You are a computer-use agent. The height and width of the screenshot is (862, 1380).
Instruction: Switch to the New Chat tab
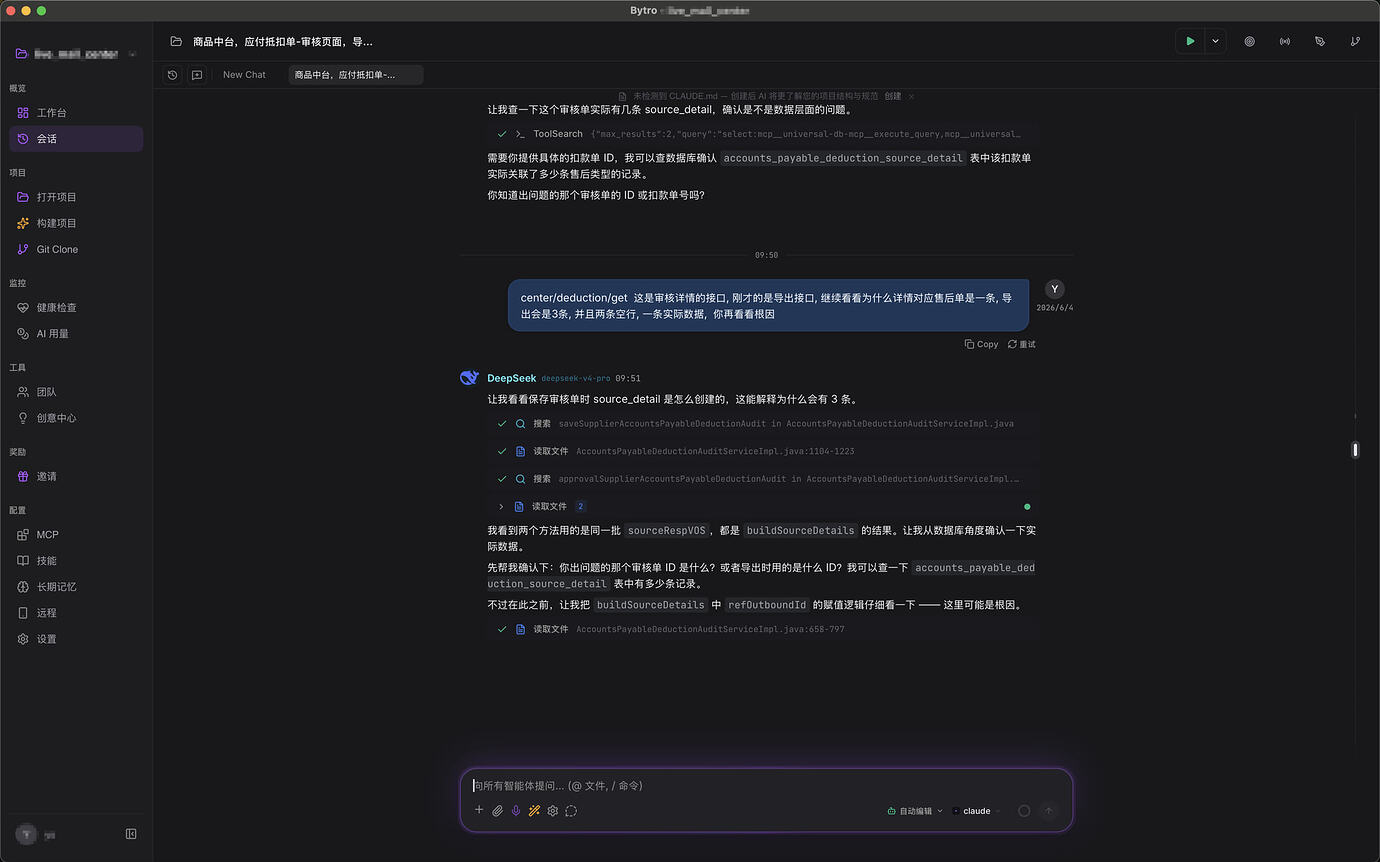[x=244, y=75]
